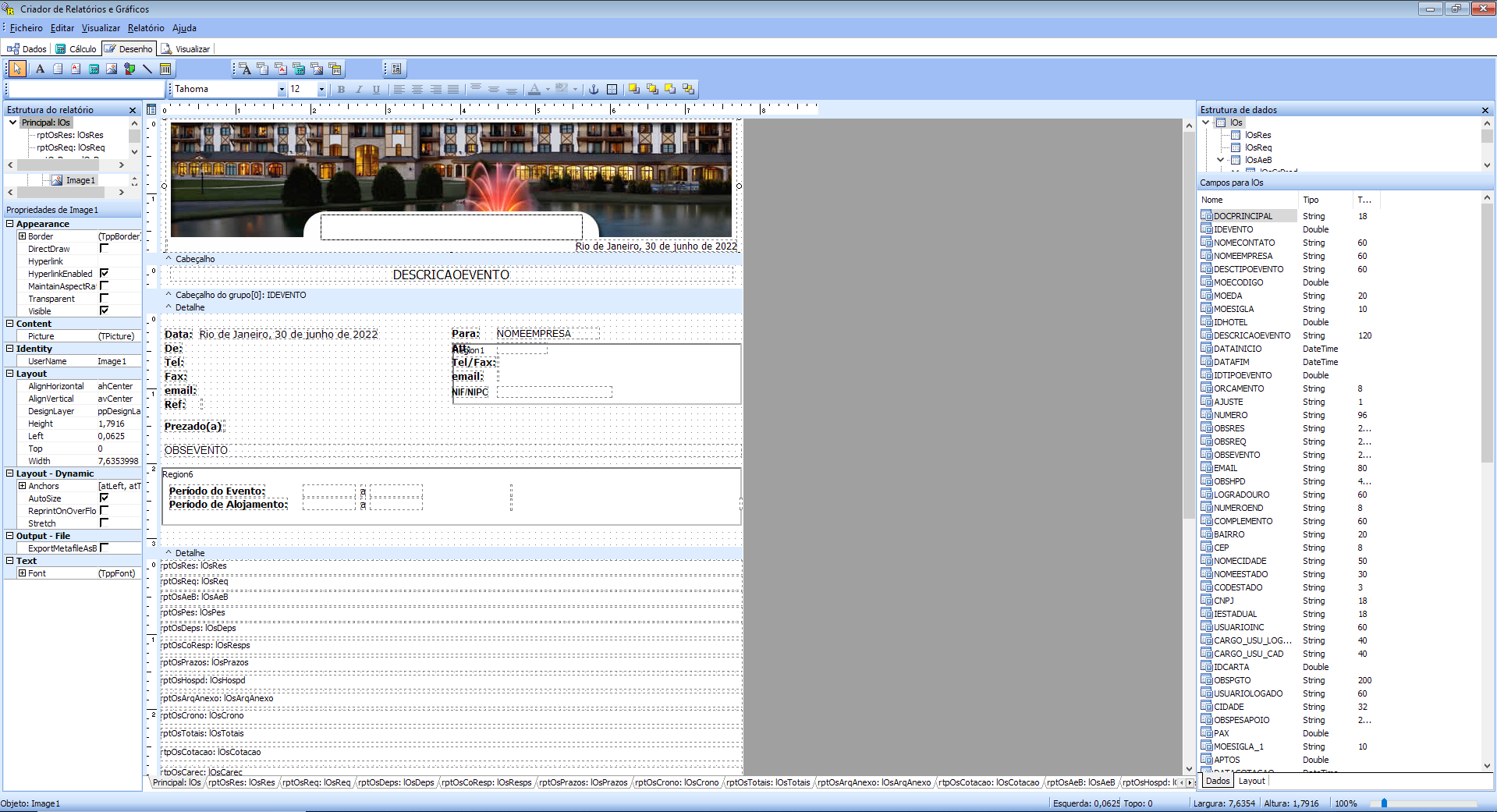Image resolution: width=1497 pixels, height=812 pixels.
Task: Choose the Label text tool
Action: coord(40,69)
